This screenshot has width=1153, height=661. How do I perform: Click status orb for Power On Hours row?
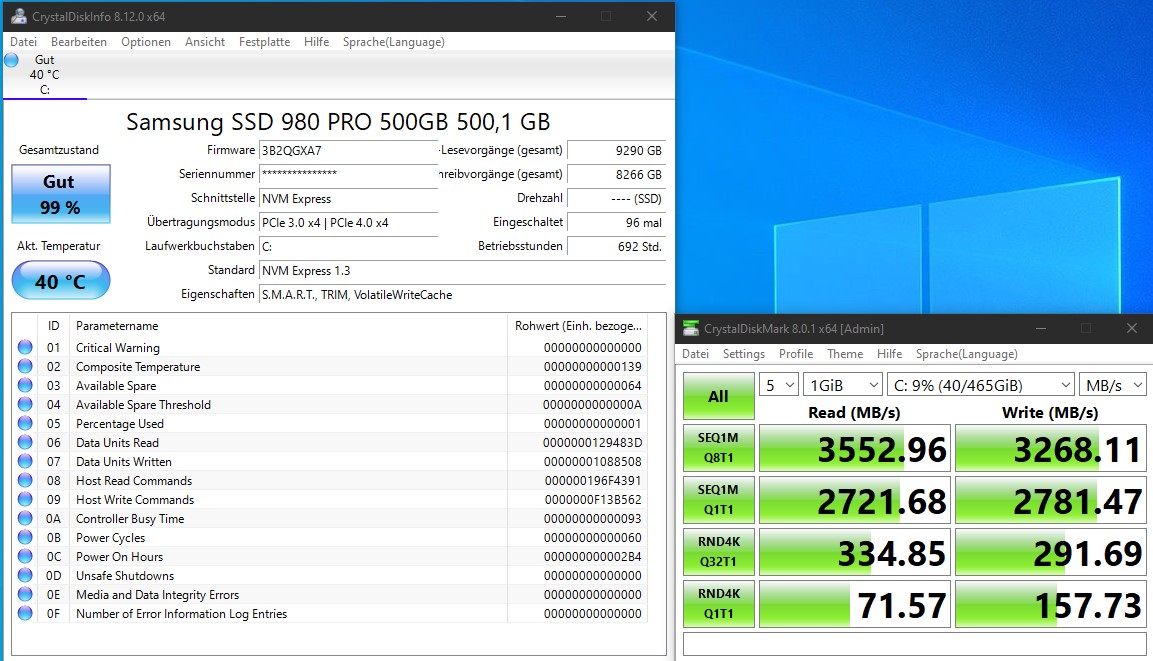25,557
